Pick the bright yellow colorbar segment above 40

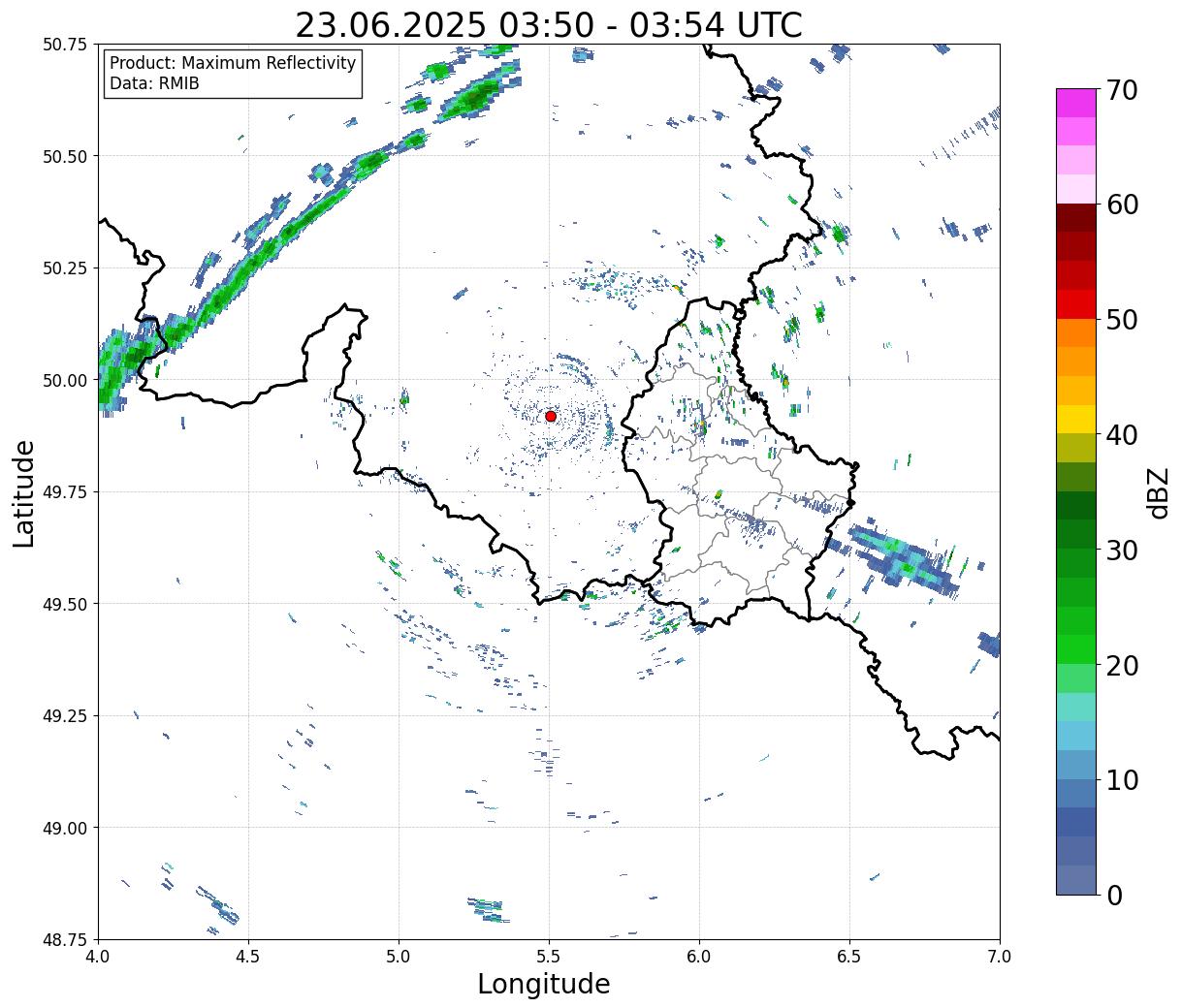[x=1076, y=419]
